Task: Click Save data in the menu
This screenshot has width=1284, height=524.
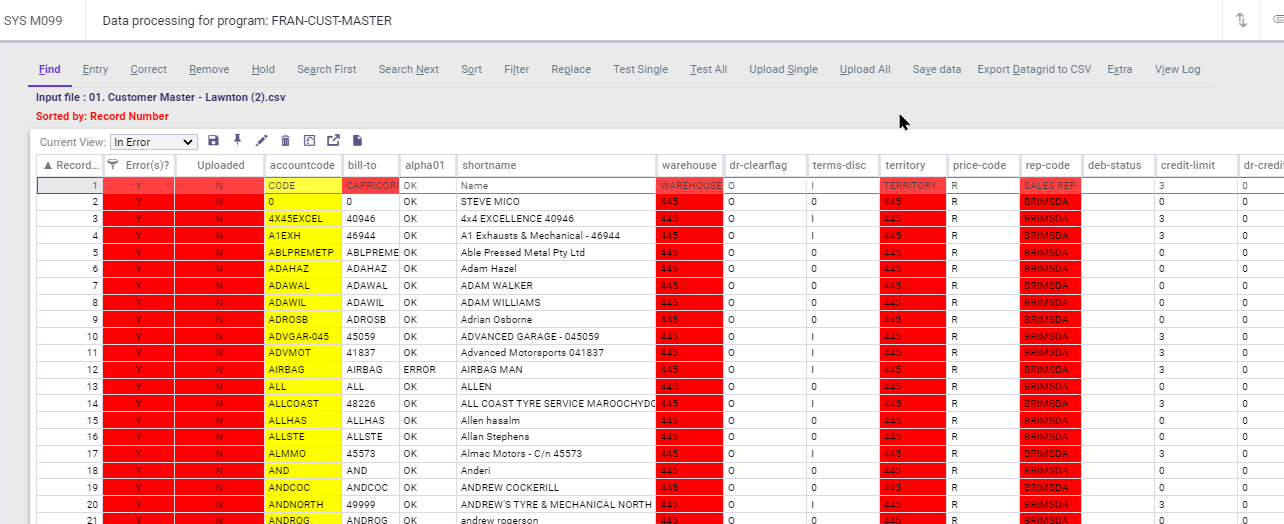Action: pyautogui.click(x=937, y=69)
